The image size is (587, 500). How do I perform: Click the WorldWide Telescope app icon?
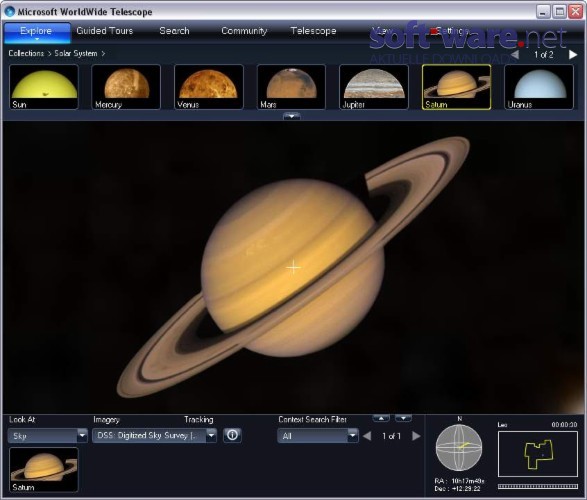tap(9, 12)
